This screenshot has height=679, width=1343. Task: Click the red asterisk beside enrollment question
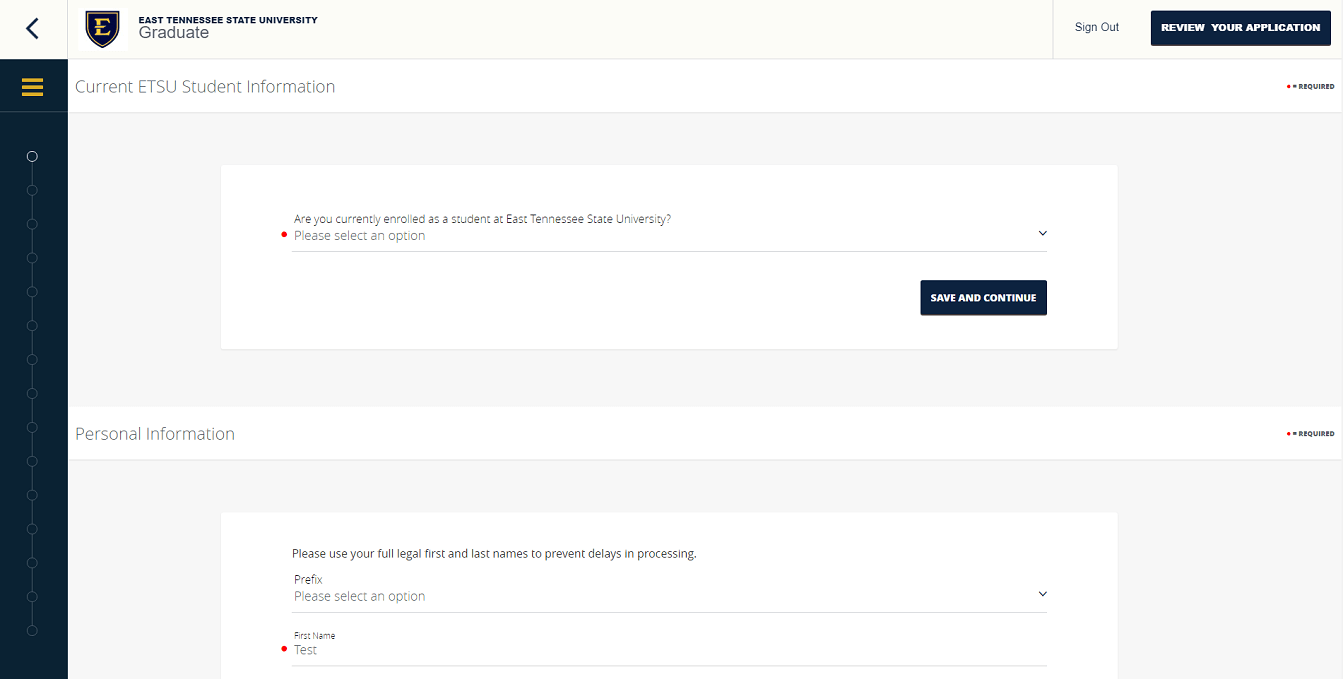[x=284, y=235]
